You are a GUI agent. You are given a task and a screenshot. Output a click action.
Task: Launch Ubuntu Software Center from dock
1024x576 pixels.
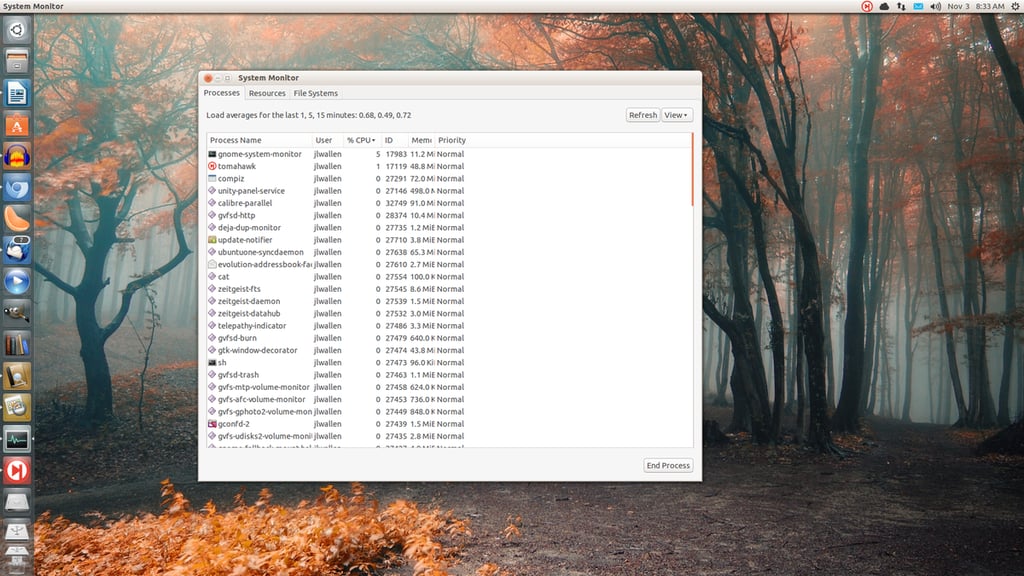click(17, 125)
